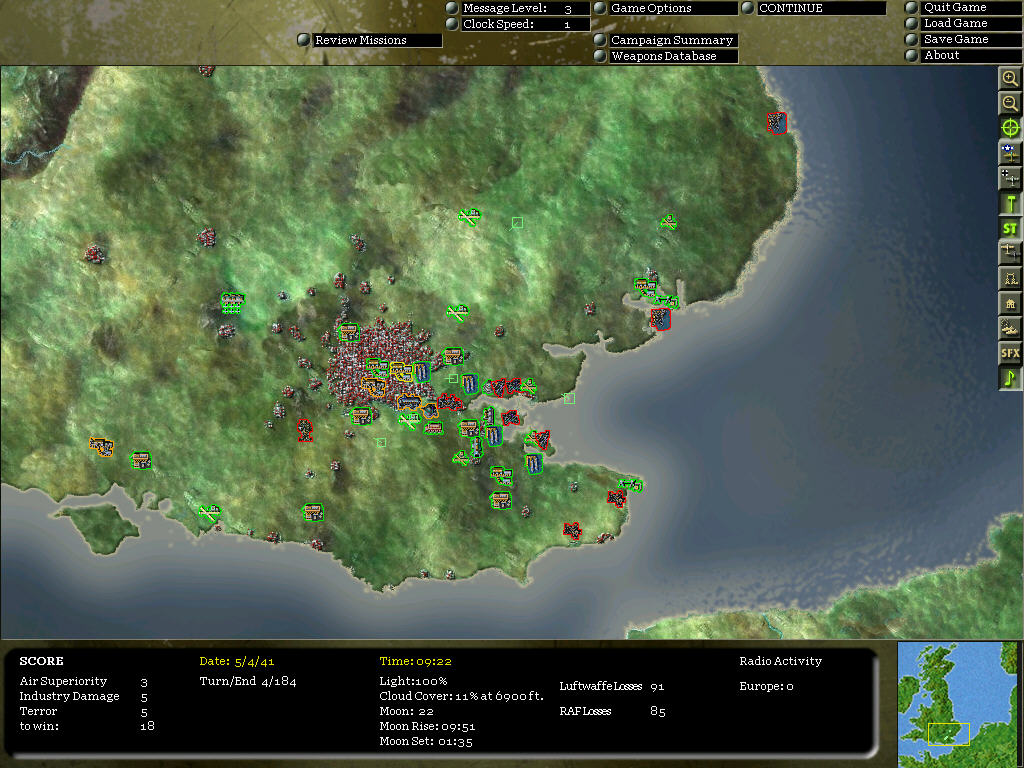Click the Time 09:22 readout
Image resolution: width=1024 pixels, height=768 pixels.
[x=415, y=662]
